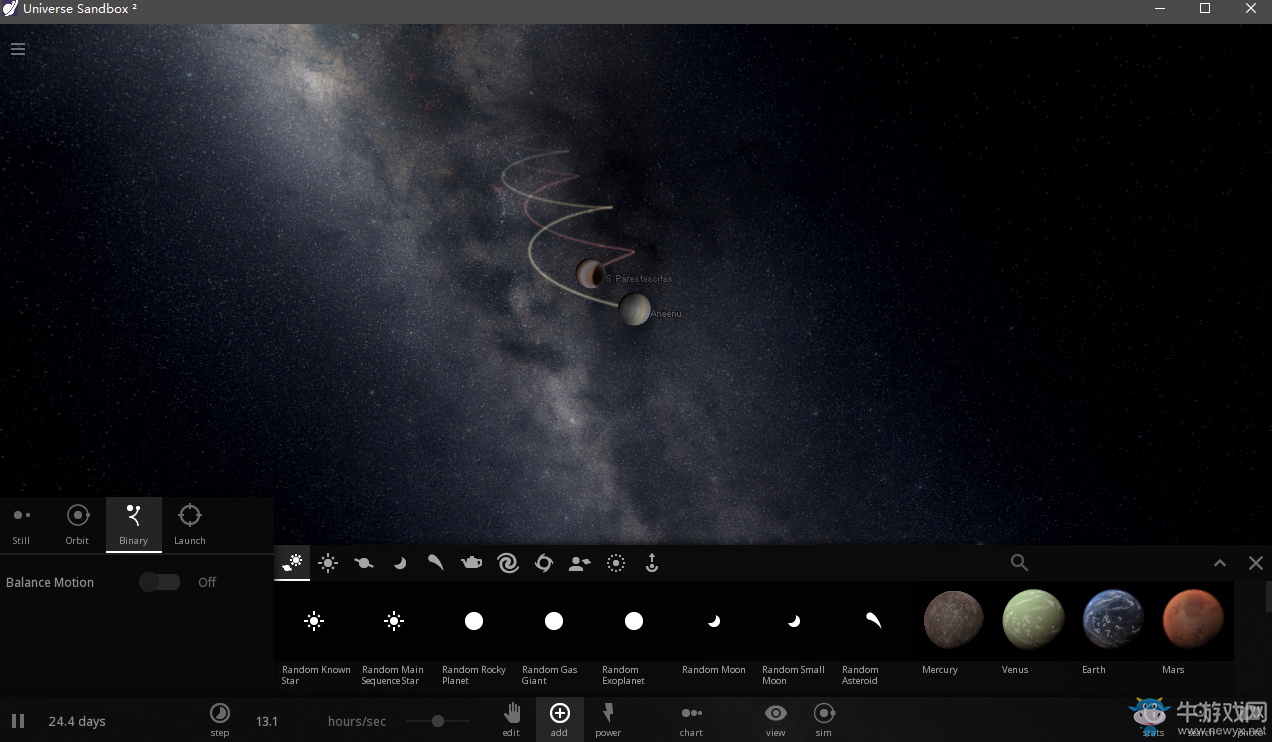Open the power tool
The width and height of the screenshot is (1272, 742).
coord(608,719)
